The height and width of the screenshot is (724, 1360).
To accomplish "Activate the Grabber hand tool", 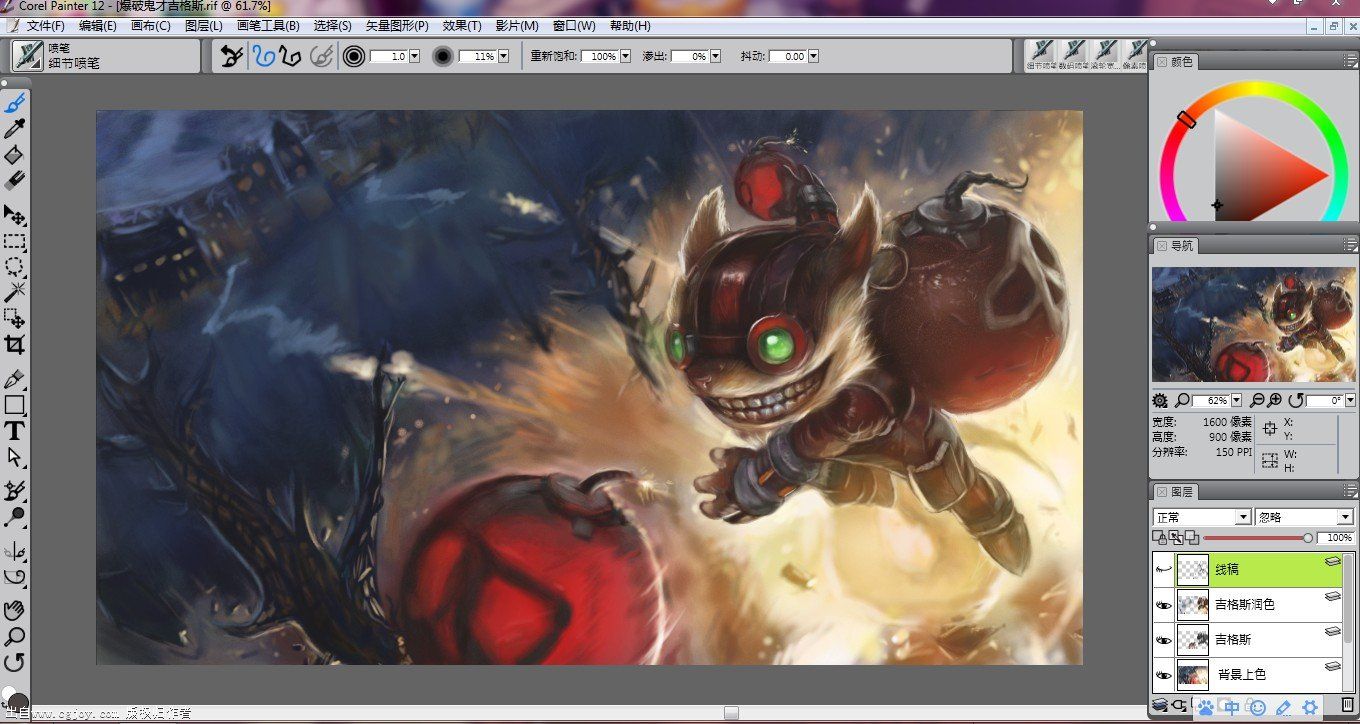I will click(x=14, y=610).
